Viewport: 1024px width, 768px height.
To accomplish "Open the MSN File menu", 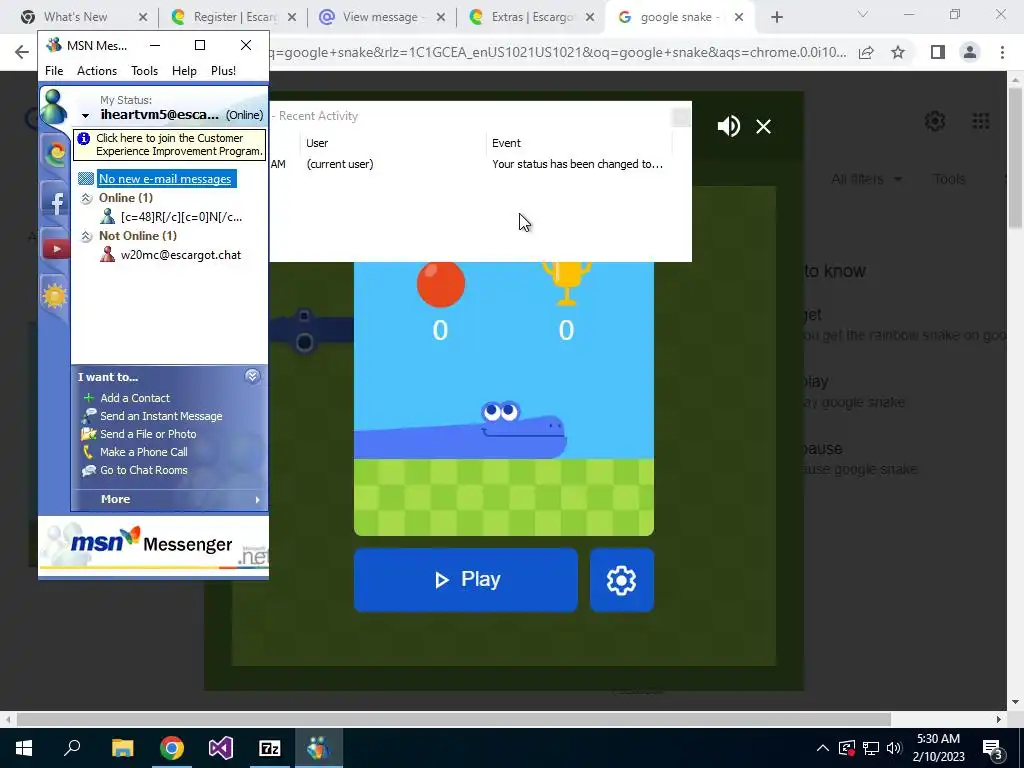I will pos(54,71).
